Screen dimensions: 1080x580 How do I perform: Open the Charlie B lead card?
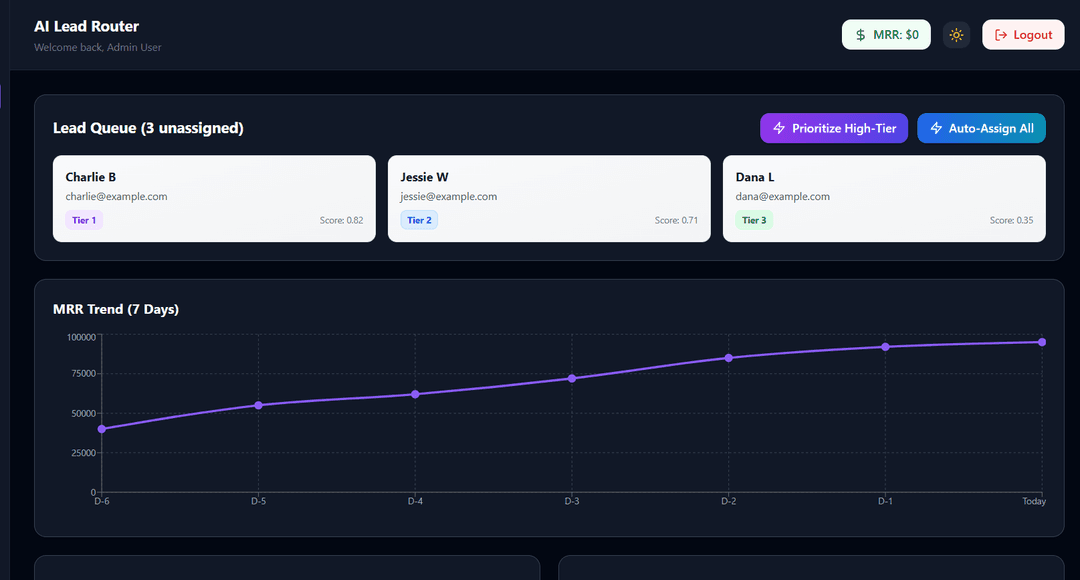click(x=214, y=198)
